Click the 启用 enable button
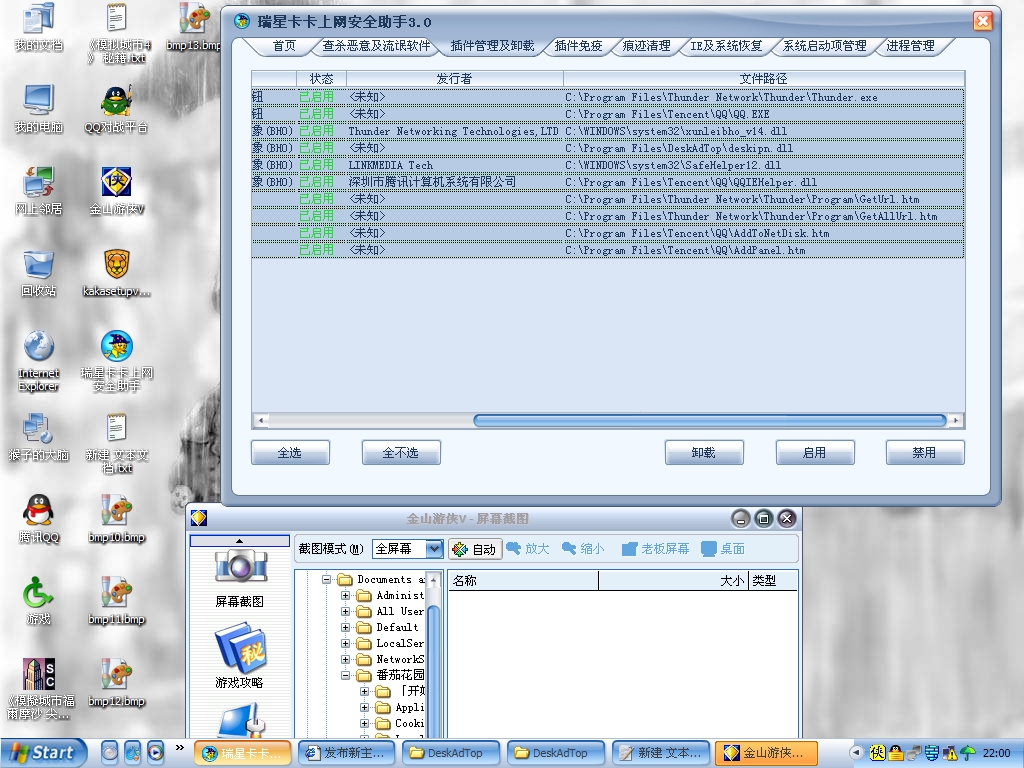The width and height of the screenshot is (1024, 768). 815,453
